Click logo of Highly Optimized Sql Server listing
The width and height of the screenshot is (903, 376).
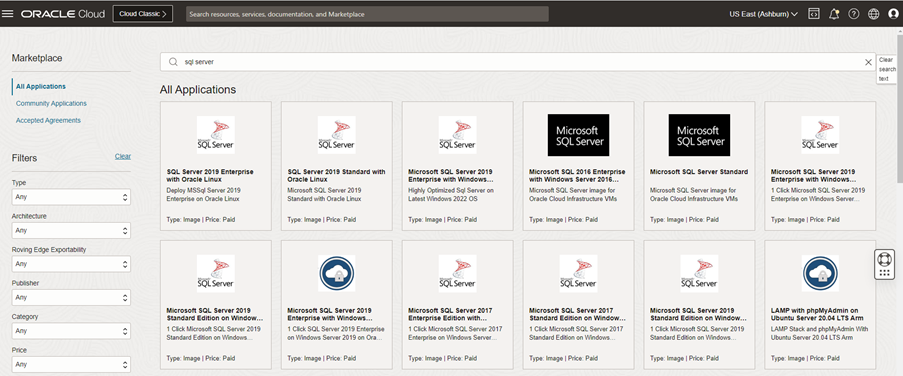tap(457, 135)
